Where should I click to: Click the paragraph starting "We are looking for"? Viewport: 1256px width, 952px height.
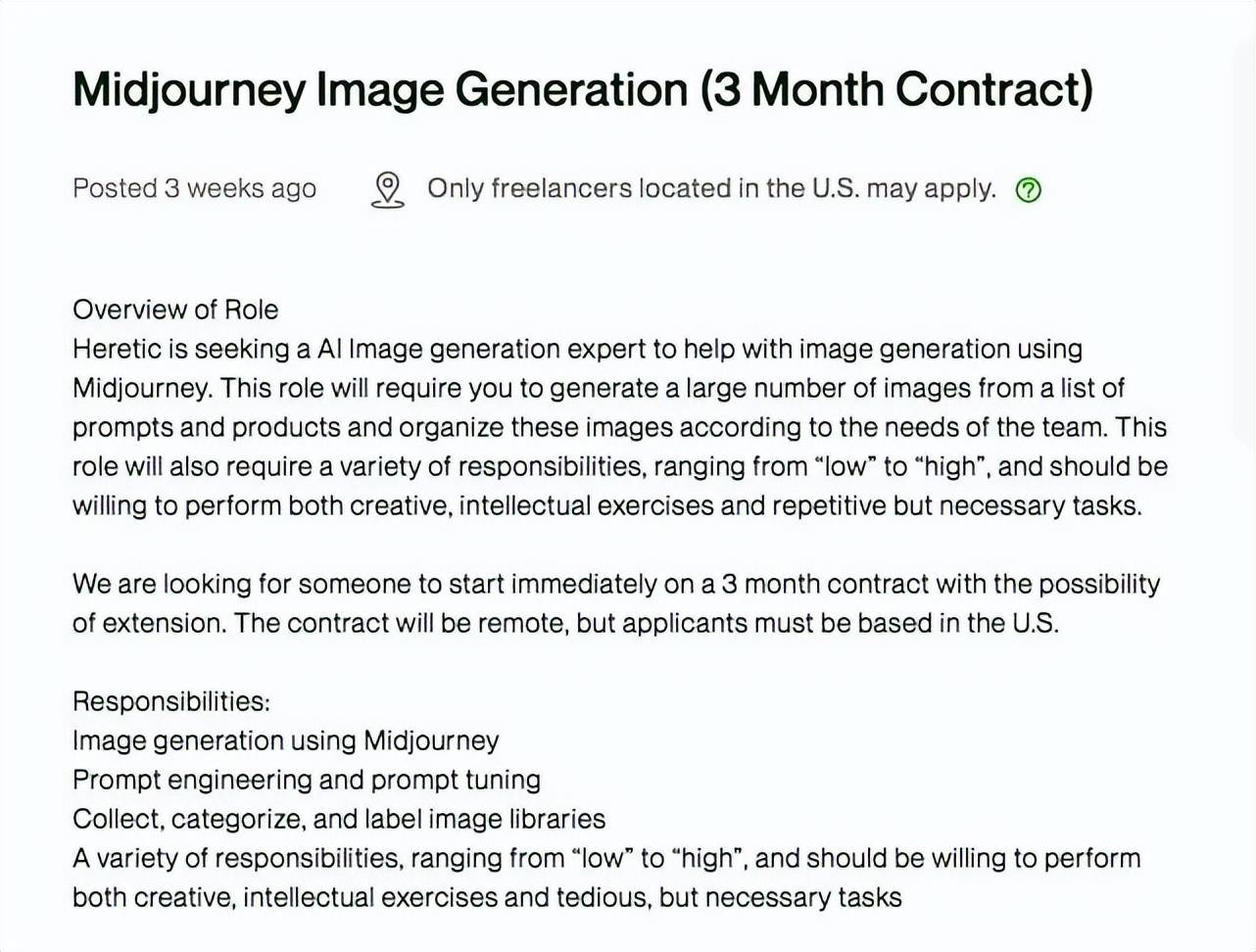pyautogui.click(x=615, y=584)
